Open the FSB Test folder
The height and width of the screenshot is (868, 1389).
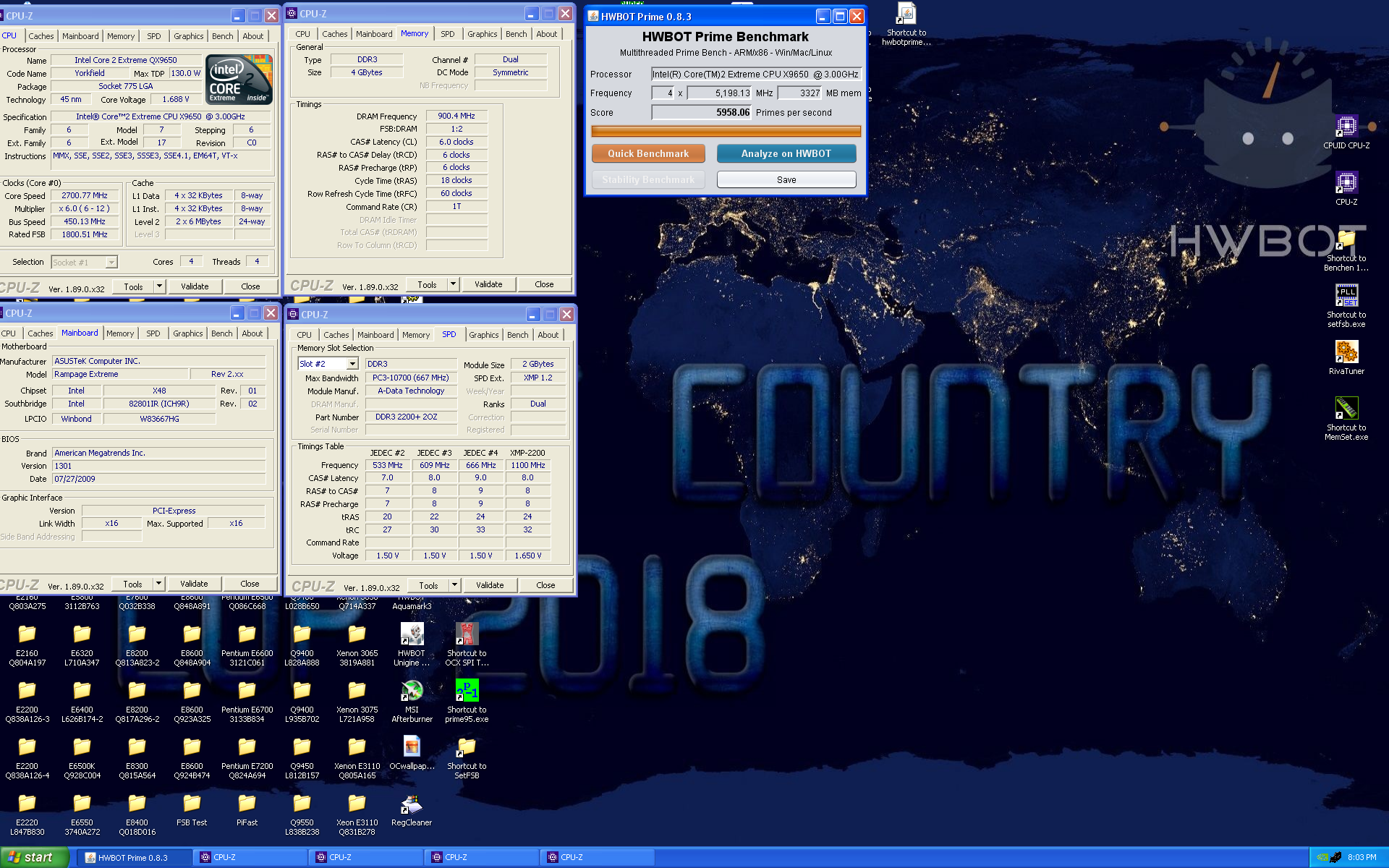[x=192, y=810]
